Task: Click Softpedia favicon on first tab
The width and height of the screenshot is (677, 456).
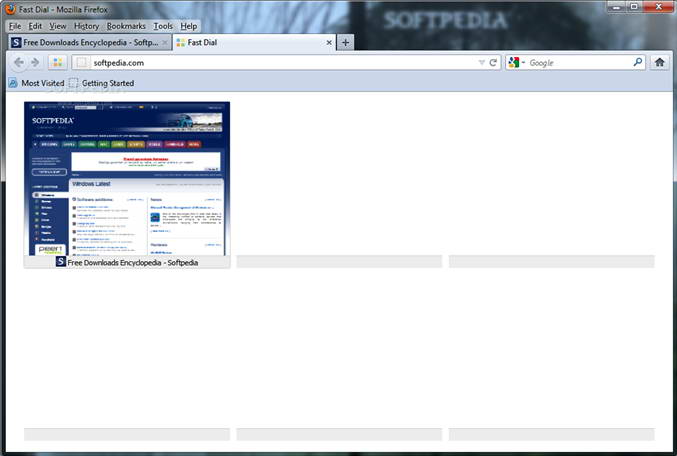Action: pos(16,42)
